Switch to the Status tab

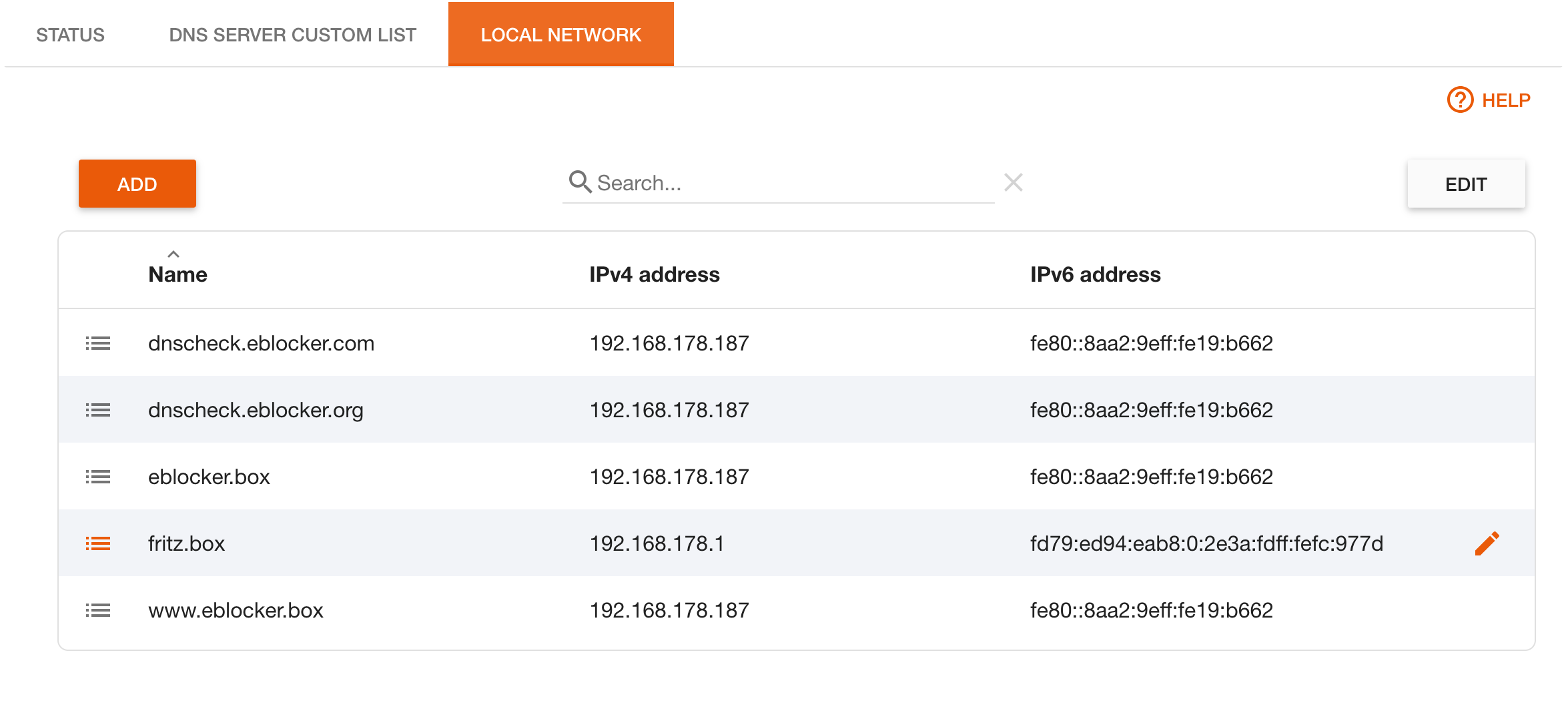click(70, 35)
